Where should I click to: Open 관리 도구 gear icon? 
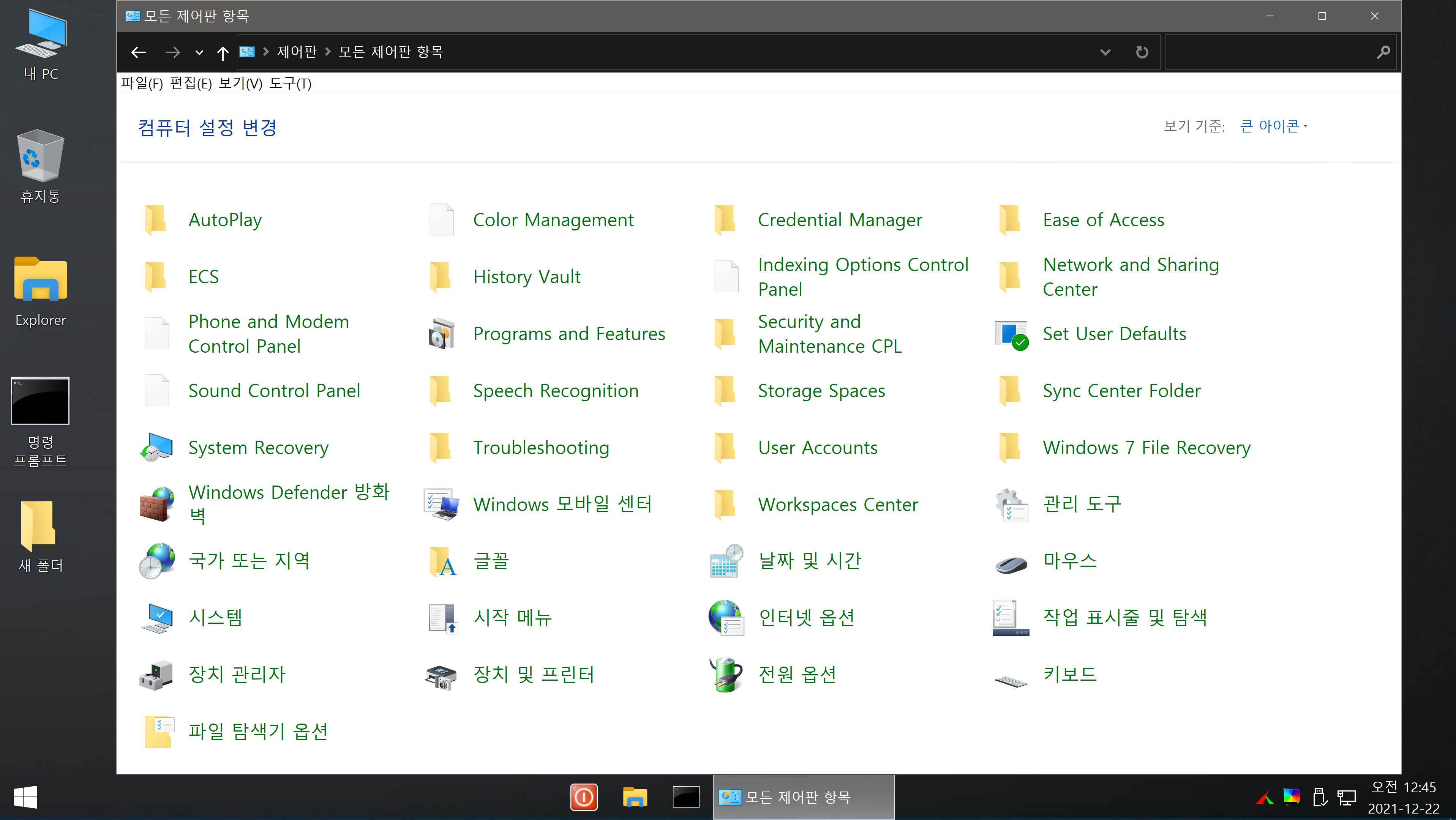(1011, 505)
